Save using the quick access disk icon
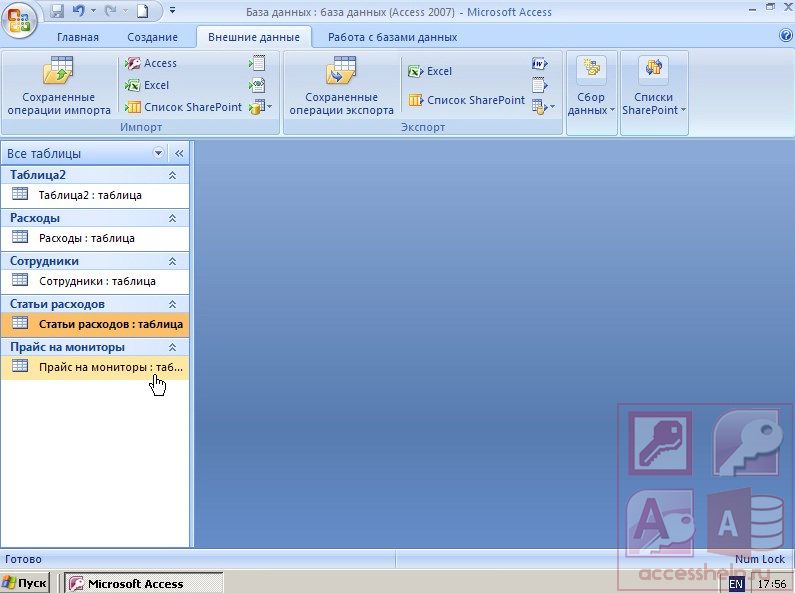The width and height of the screenshot is (795, 593). coord(57,11)
